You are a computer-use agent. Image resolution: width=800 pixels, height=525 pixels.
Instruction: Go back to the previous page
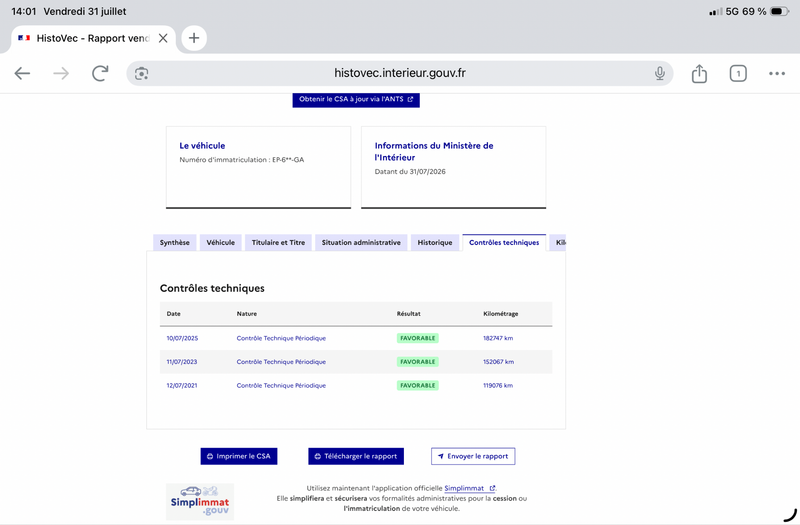pyautogui.click(x=22, y=73)
